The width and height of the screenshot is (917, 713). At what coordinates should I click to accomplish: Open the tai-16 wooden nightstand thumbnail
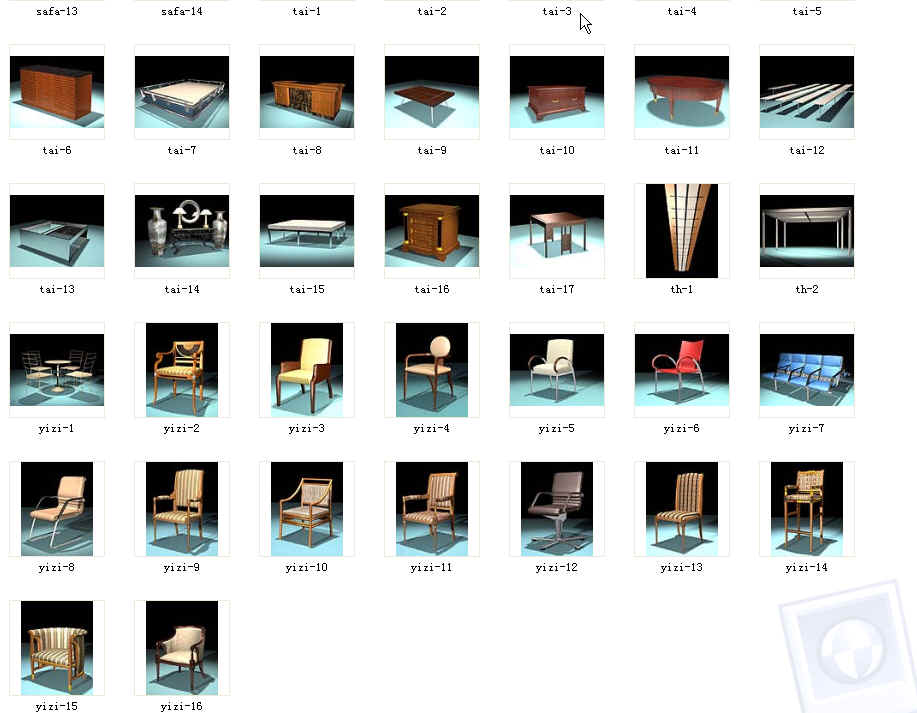click(x=432, y=231)
